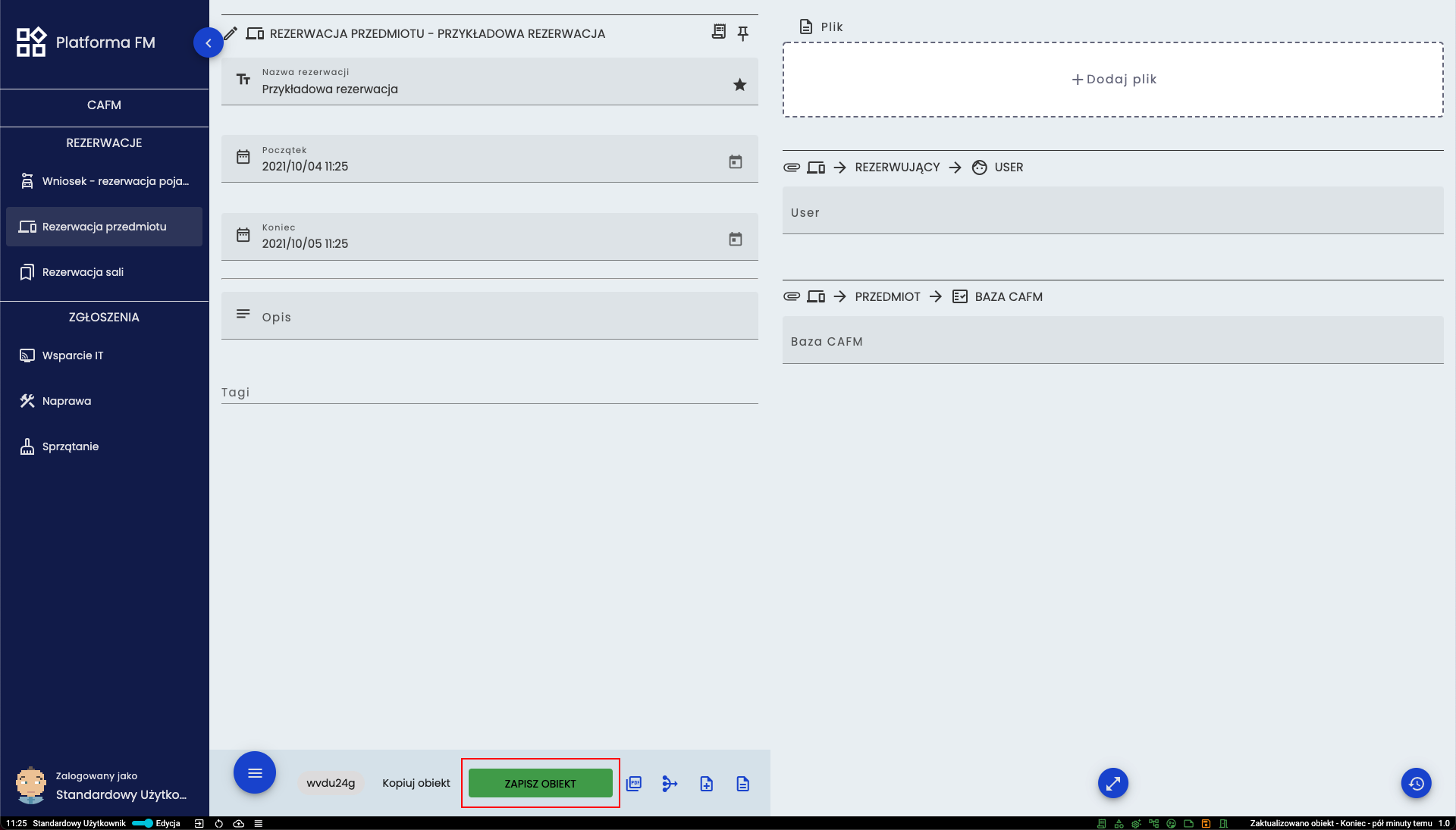Click the paperclip link icon beside PRZEDMIOT
Viewport: 1456px width, 830px height.
tap(792, 296)
